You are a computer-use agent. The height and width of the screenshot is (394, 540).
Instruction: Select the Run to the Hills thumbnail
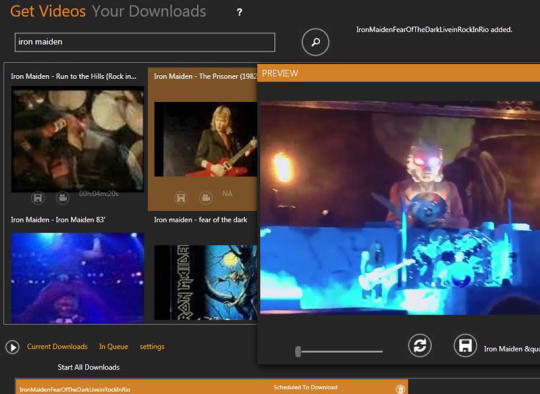pos(77,139)
